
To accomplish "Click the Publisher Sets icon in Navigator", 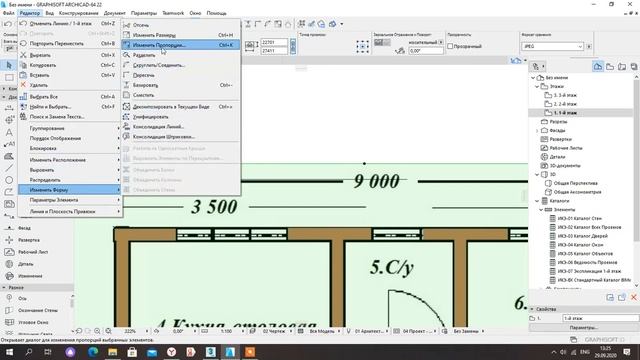I will [x=634, y=67].
